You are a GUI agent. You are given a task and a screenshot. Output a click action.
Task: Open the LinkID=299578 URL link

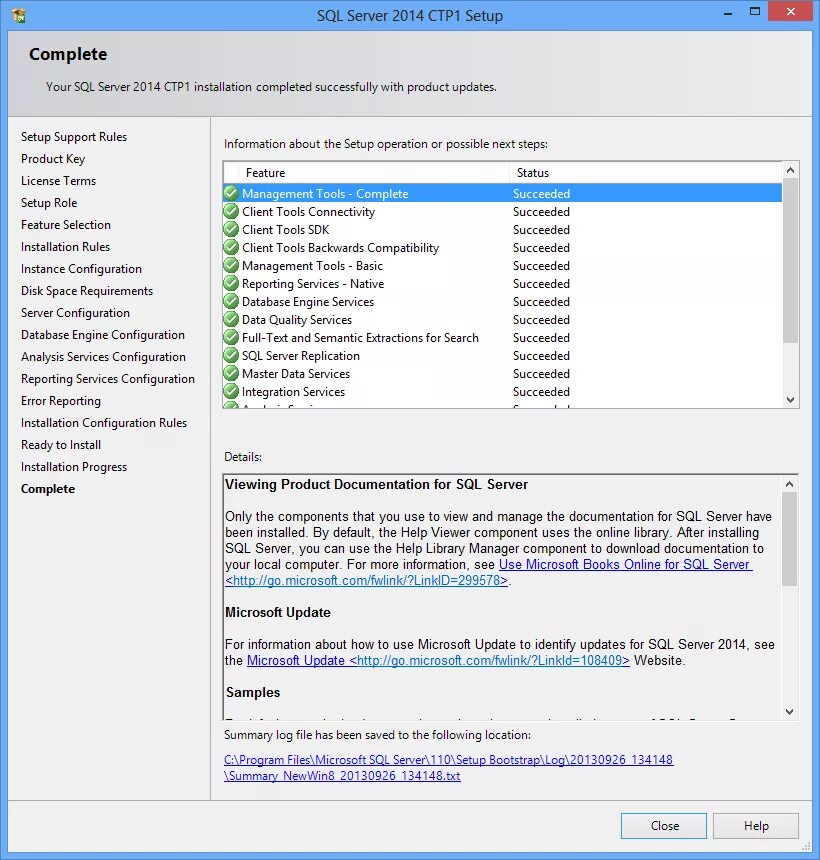coord(366,580)
